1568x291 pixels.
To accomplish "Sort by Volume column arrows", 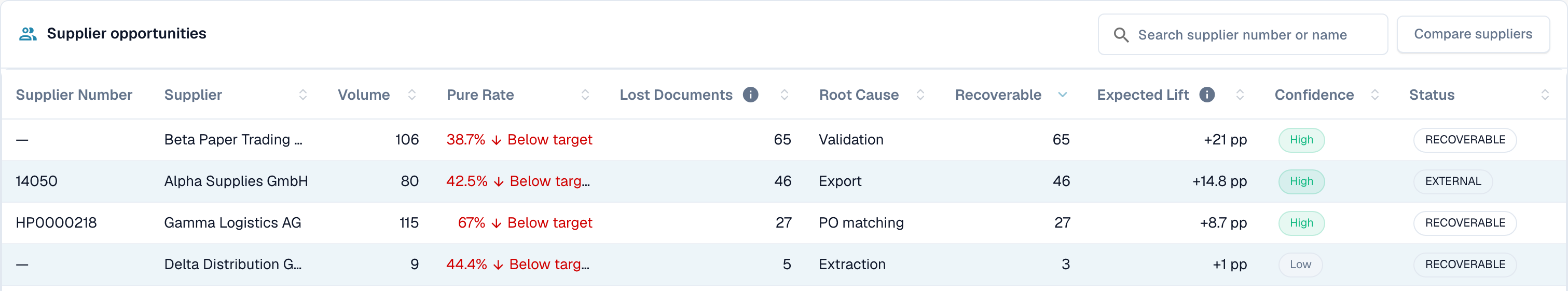I will click(411, 95).
